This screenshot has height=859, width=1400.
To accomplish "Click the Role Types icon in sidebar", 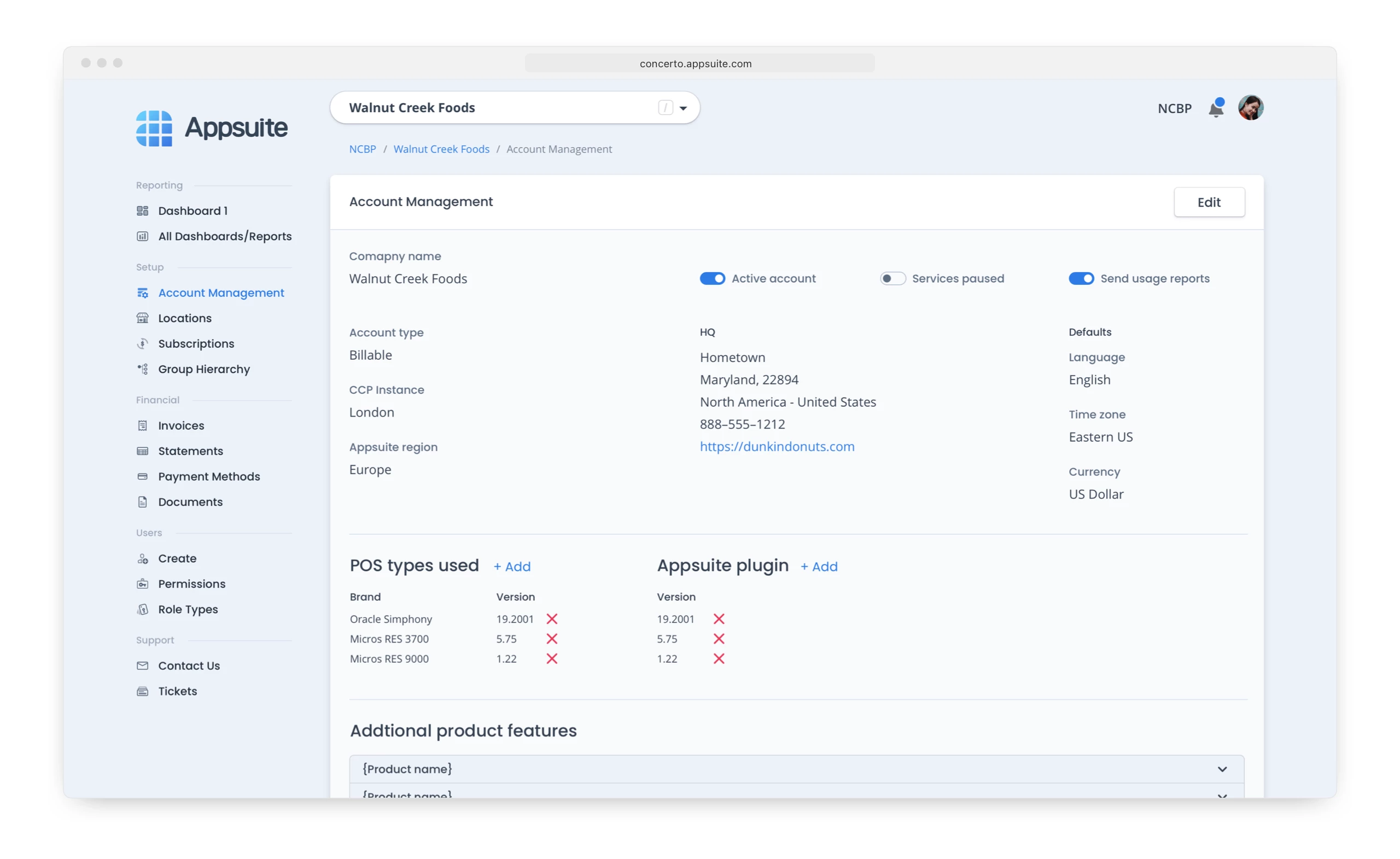I will (x=143, y=609).
